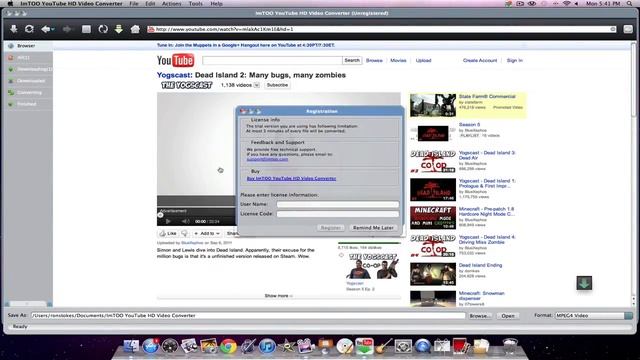The image size is (640, 360).
Task: Click the Save As path field
Action: pyautogui.click(x=248, y=316)
